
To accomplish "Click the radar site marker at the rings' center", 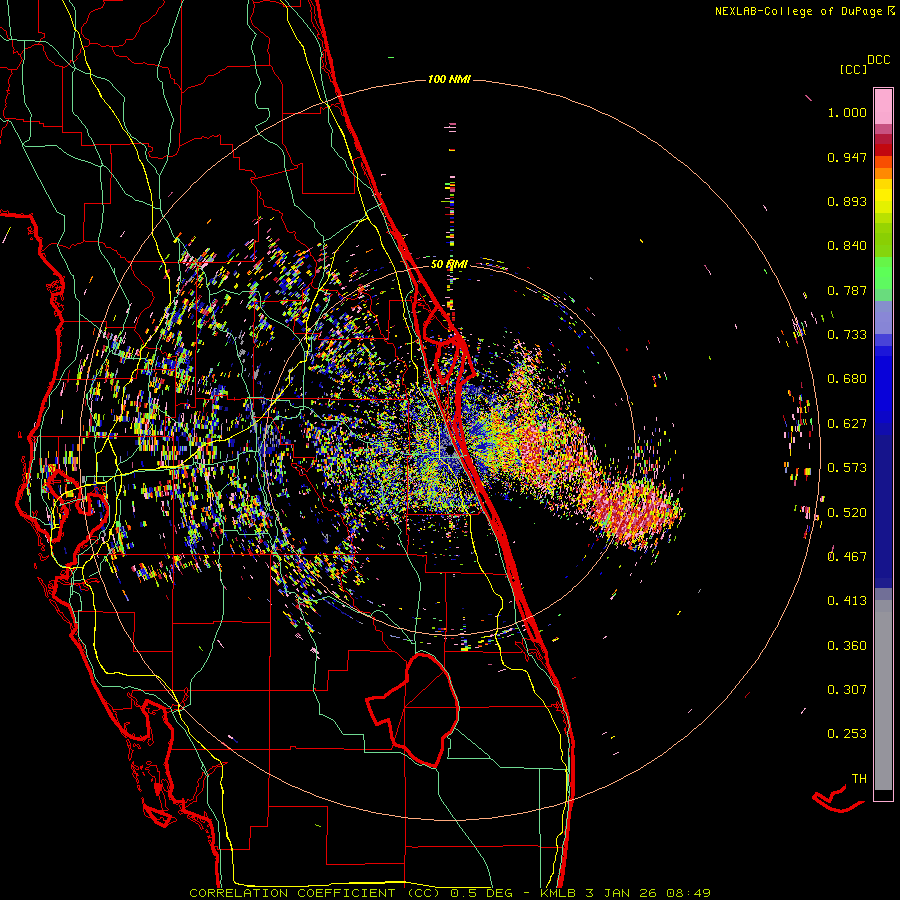I will pyautogui.click(x=450, y=451).
